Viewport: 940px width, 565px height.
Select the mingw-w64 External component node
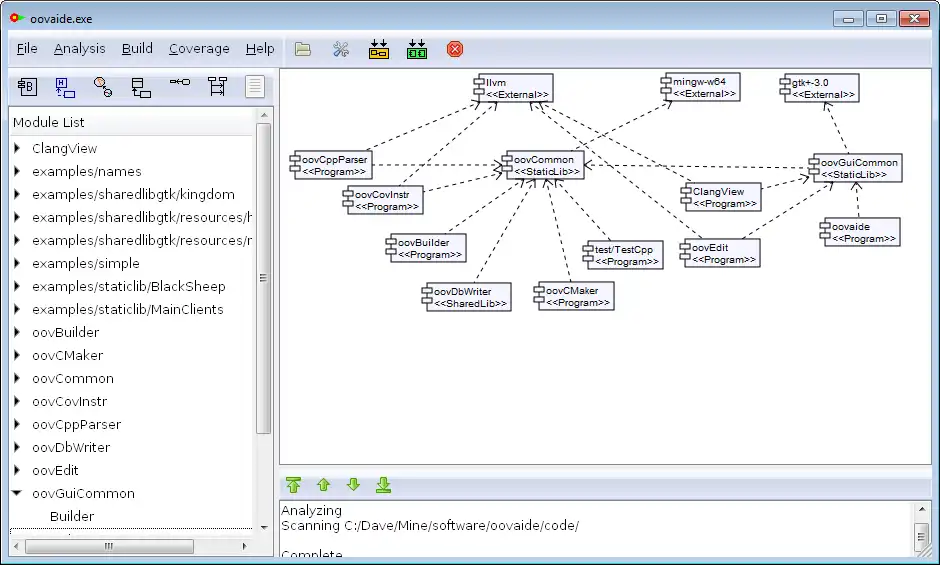click(700, 88)
